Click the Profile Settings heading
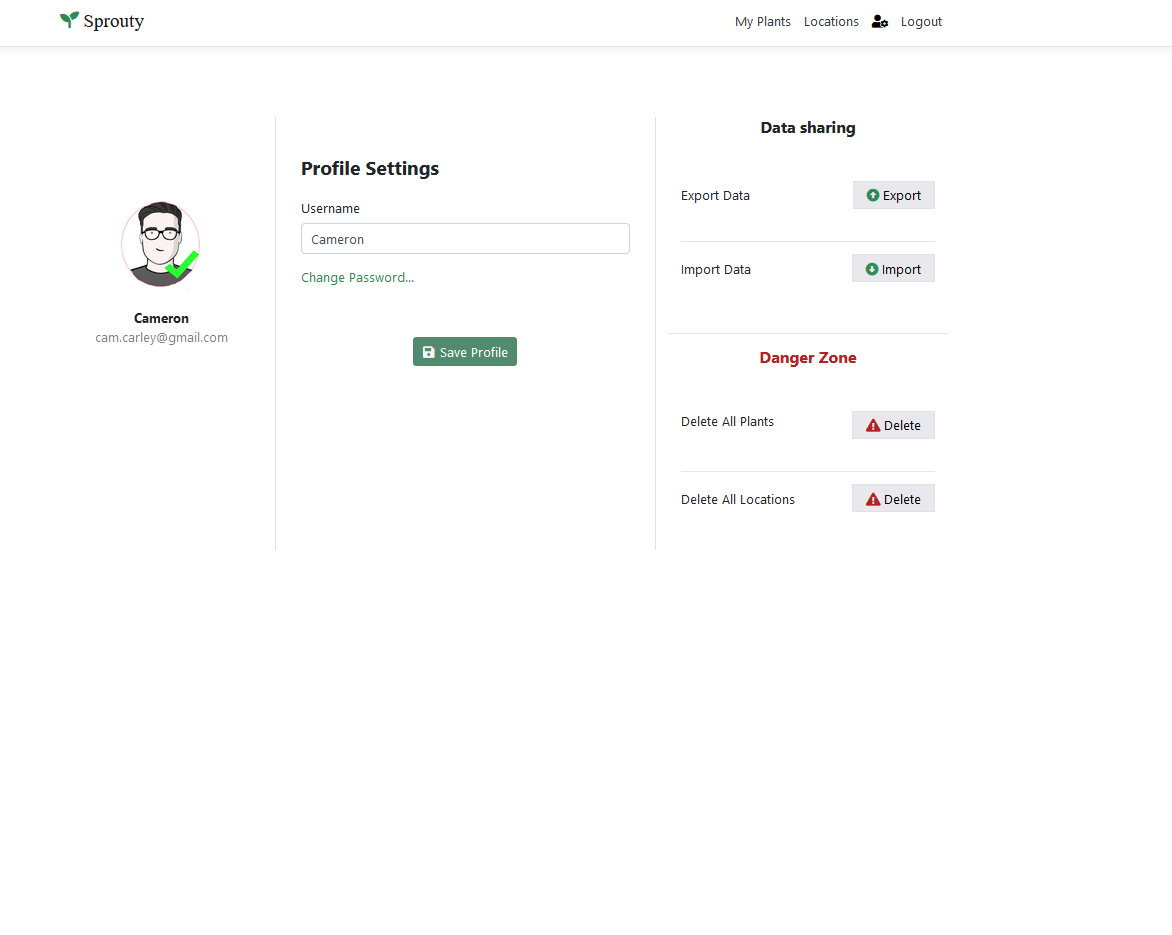Viewport: 1172px width, 935px height. 370,169
